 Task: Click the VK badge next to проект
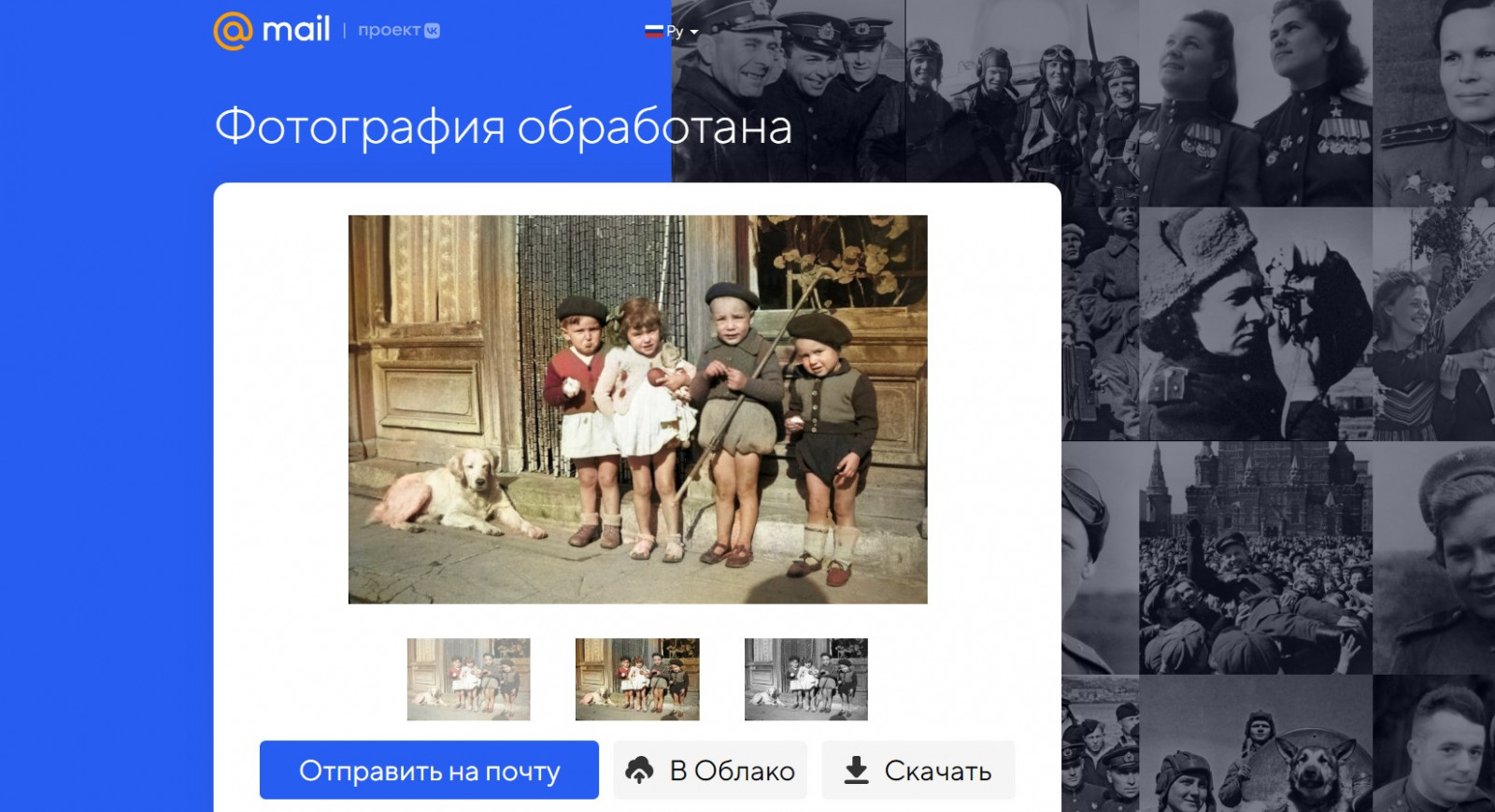pyautogui.click(x=432, y=31)
